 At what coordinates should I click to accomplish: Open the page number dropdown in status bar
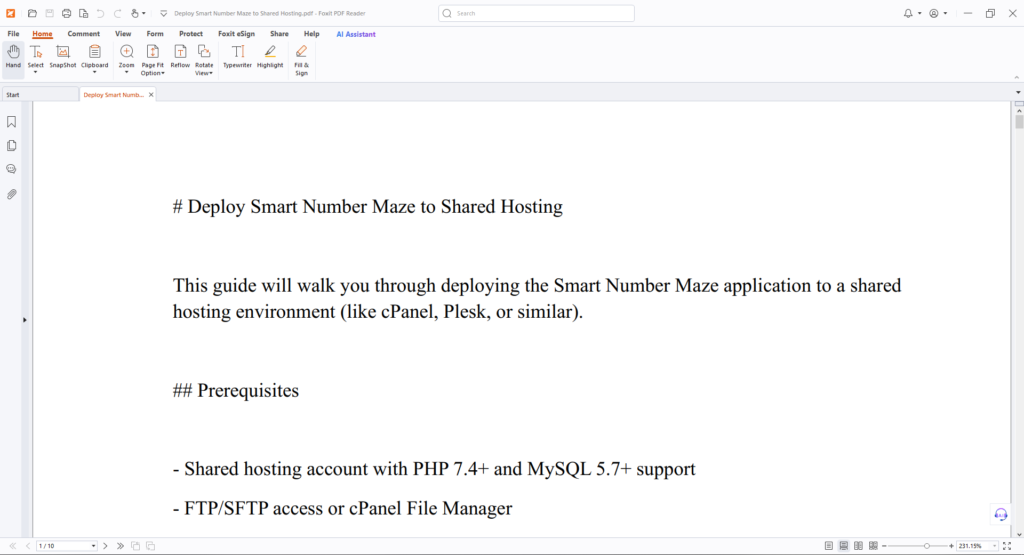(x=93, y=546)
